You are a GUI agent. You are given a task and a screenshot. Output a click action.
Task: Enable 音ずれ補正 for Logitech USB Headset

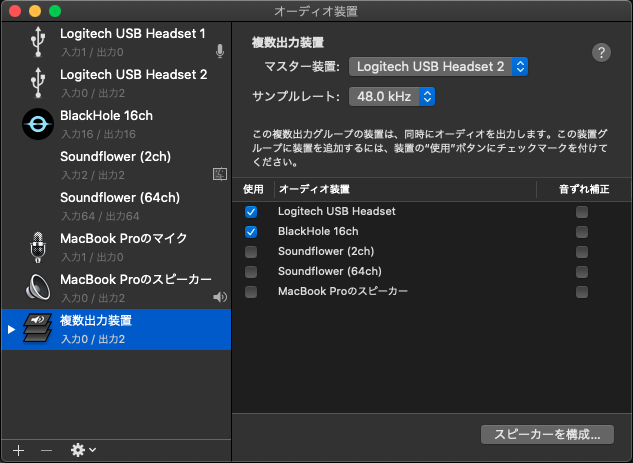point(582,212)
